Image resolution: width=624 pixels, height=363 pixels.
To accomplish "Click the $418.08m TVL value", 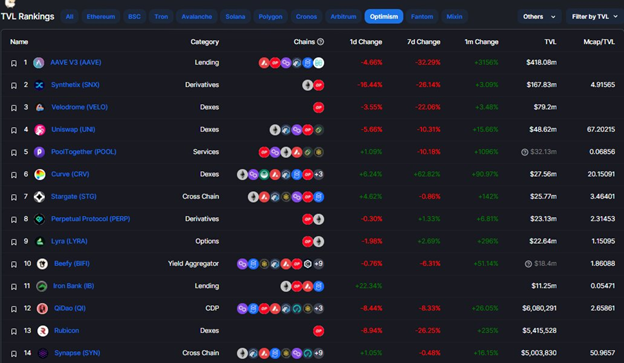I will pos(541,62).
